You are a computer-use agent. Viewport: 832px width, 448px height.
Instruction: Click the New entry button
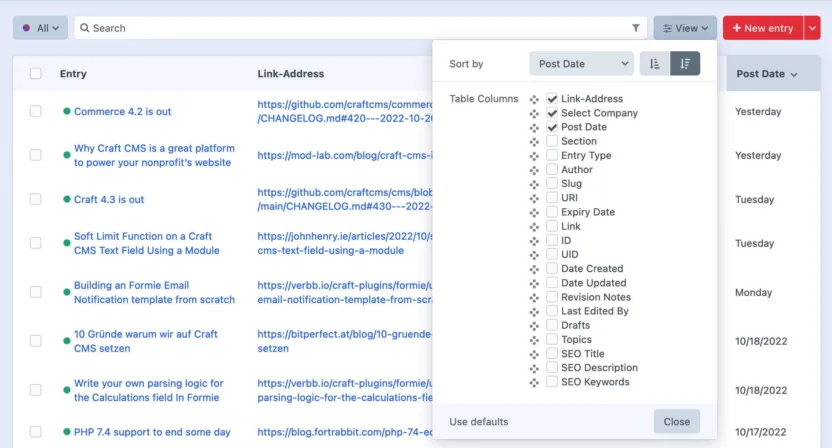tap(763, 28)
